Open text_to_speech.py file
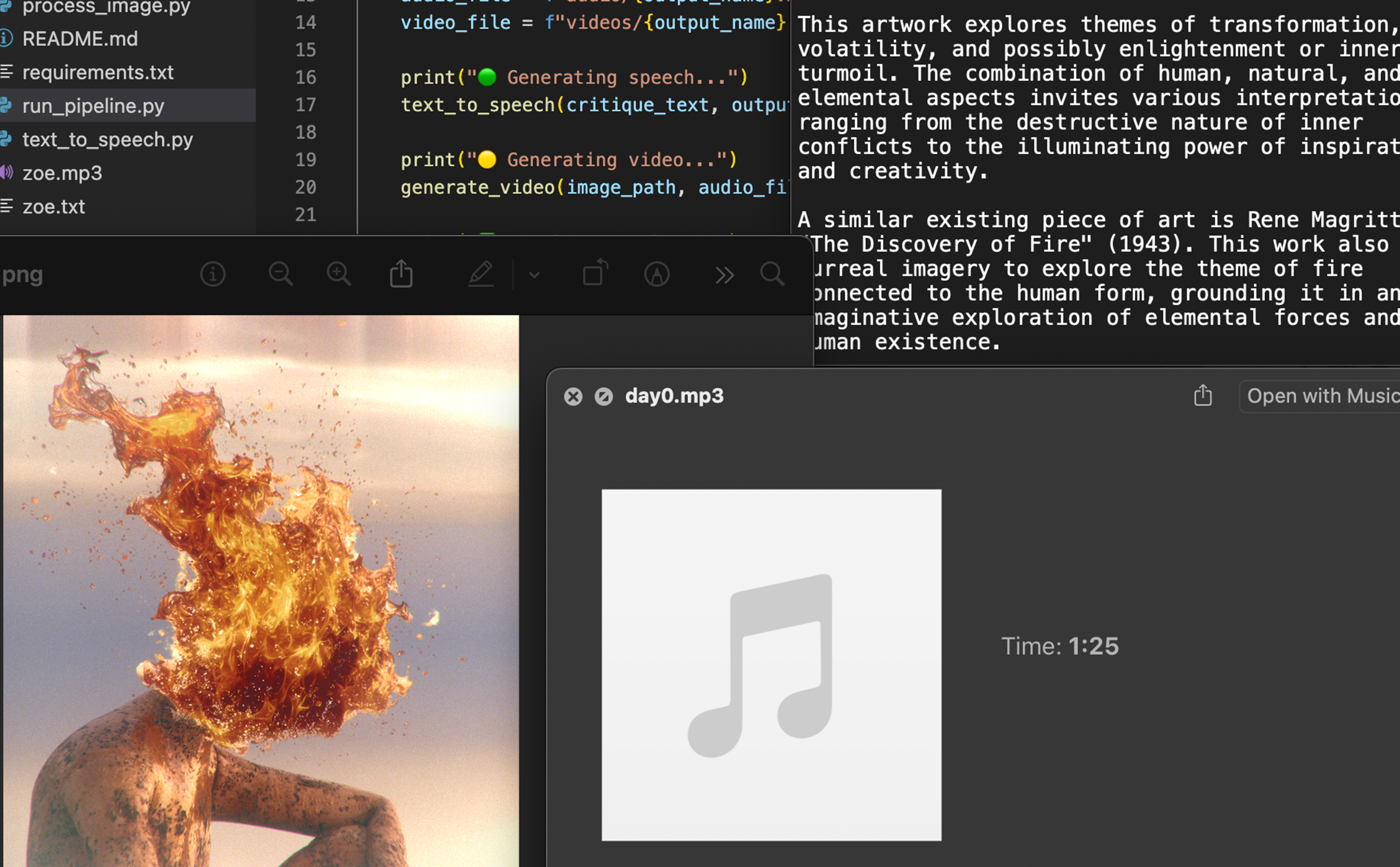 coord(107,139)
